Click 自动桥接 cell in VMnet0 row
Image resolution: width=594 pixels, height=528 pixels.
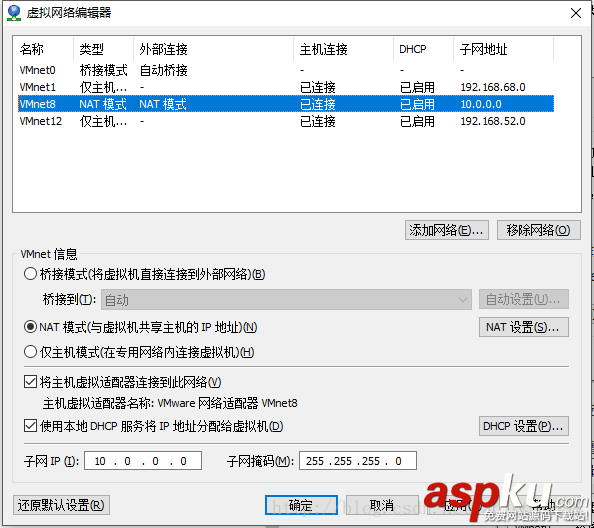tap(164, 70)
